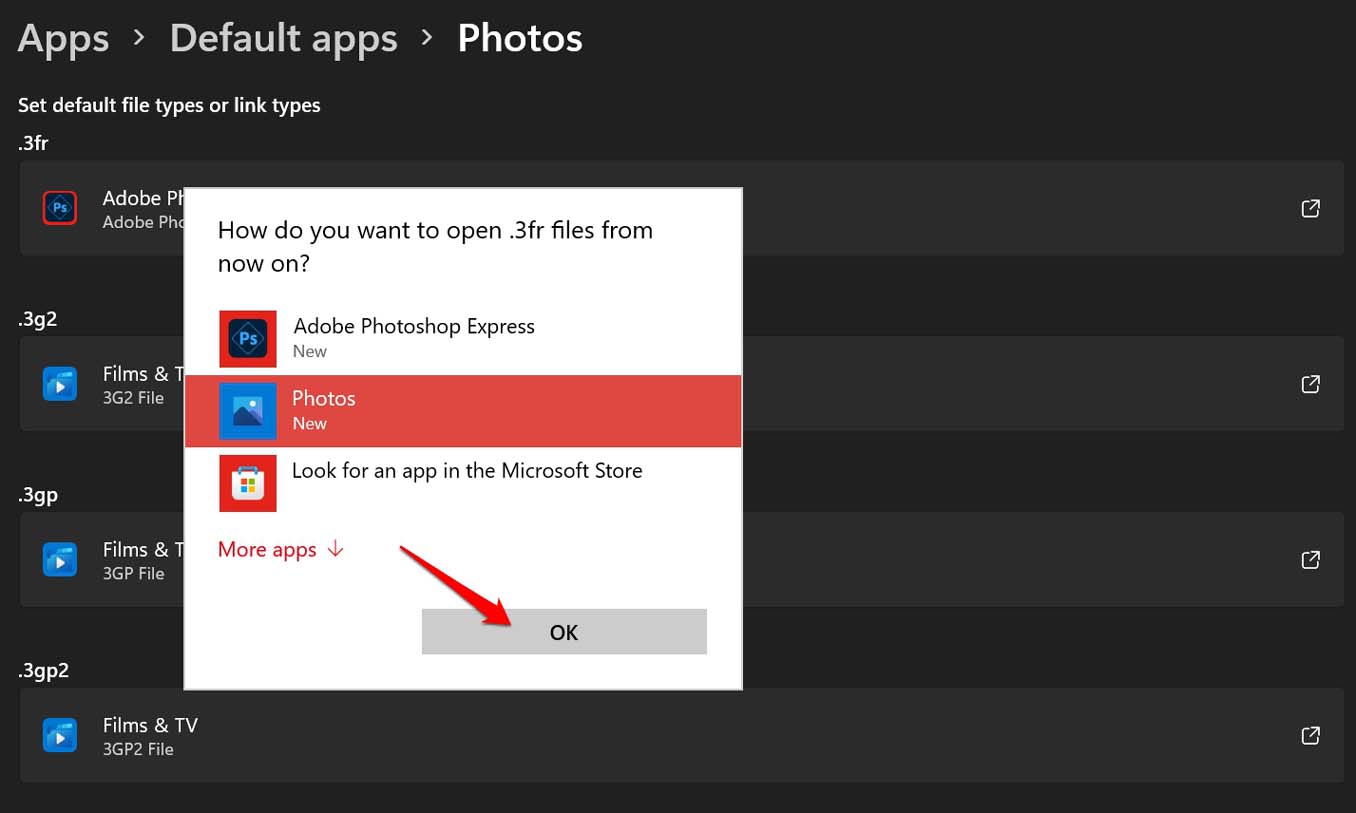The height and width of the screenshot is (813, 1356).
Task: Click external link icon for .3g2 row
Action: (1310, 384)
